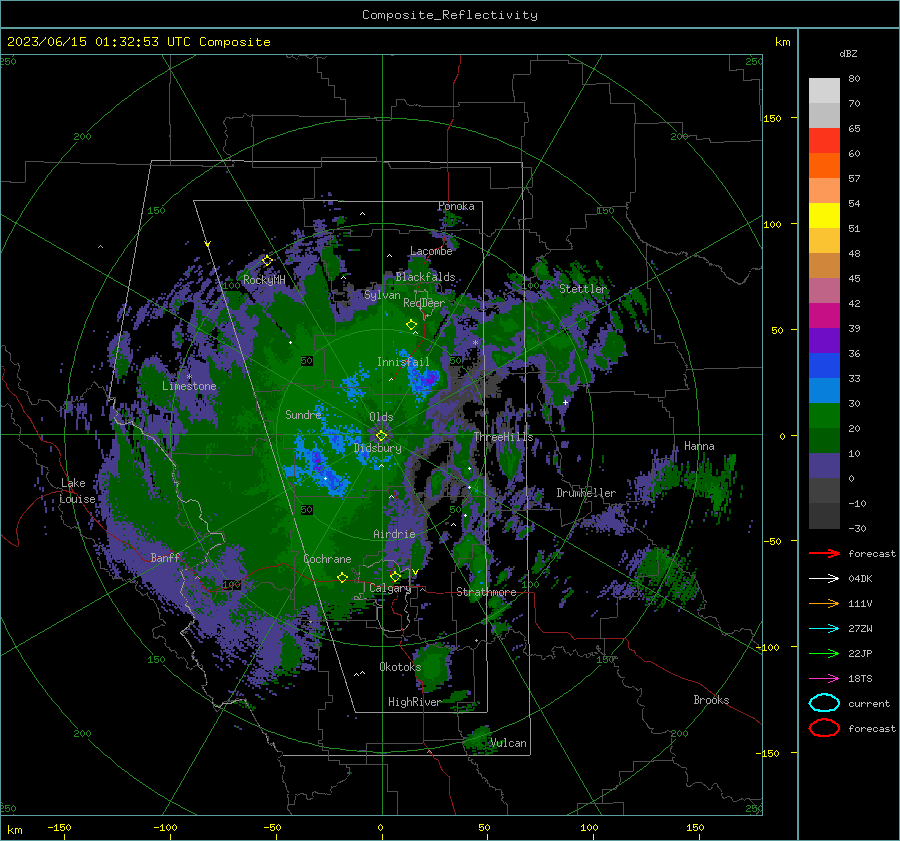The height and width of the screenshot is (841, 900).
Task: Click the Limestone label
Action: click(x=189, y=386)
